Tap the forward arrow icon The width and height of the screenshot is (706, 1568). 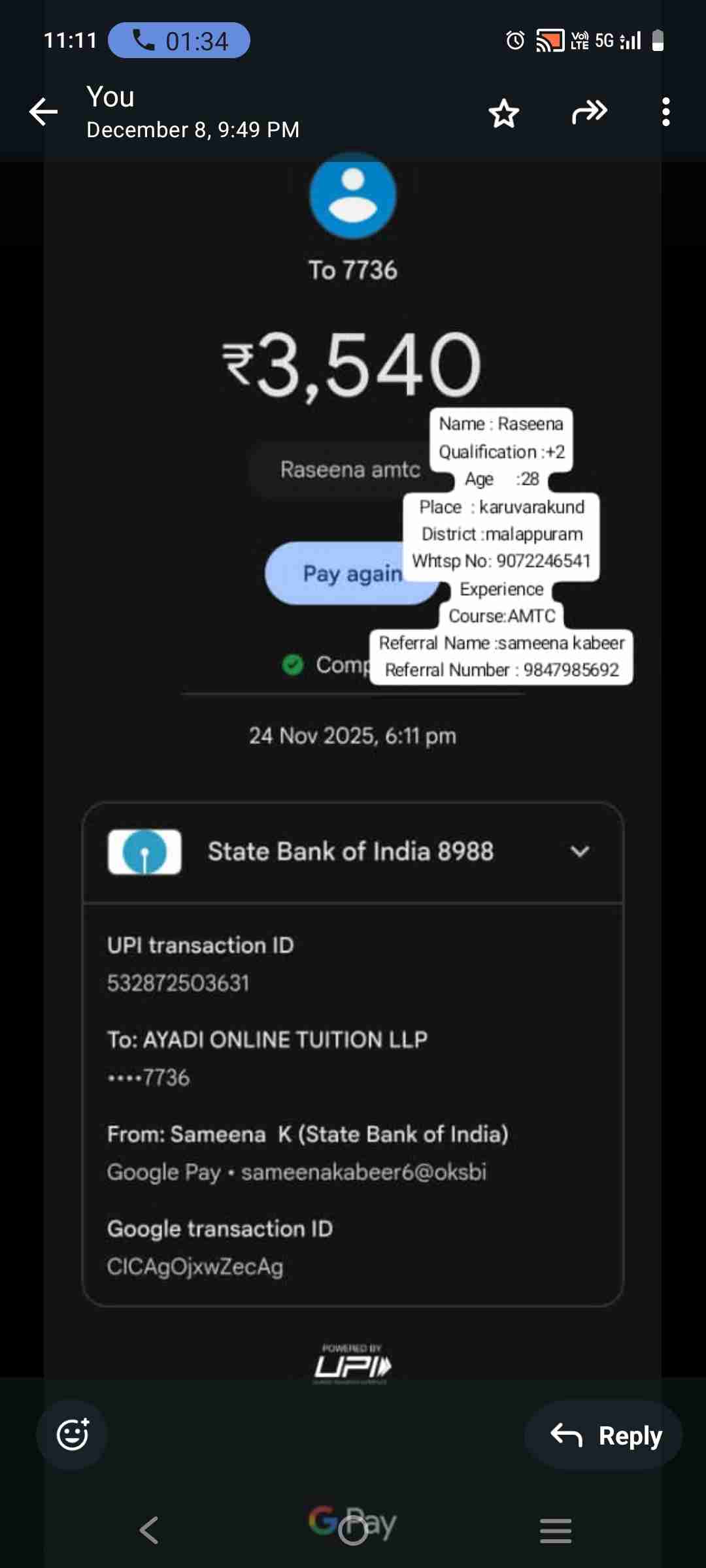tap(590, 112)
